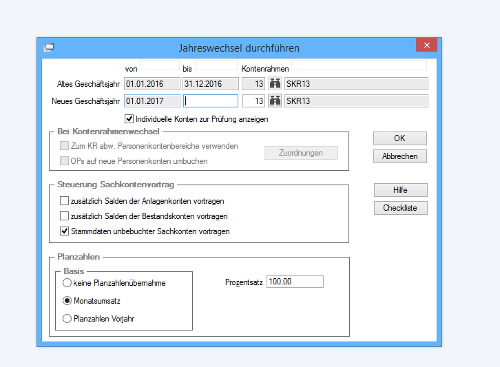Click the Steuerung Sachkontenvortrag group title
Screen dimensions: 500x367
(116, 184)
